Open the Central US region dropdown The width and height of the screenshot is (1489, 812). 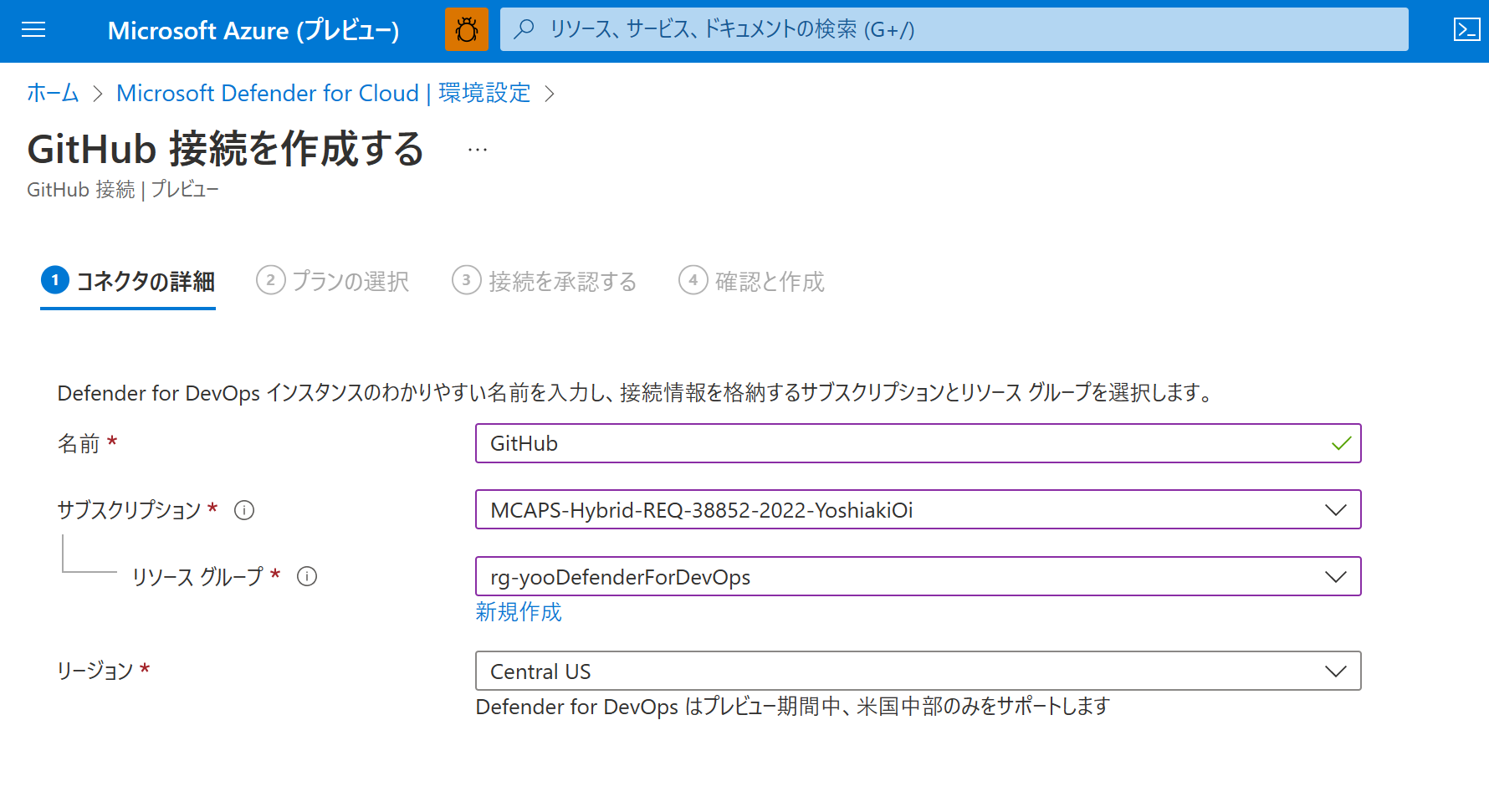pyautogui.click(x=1336, y=671)
